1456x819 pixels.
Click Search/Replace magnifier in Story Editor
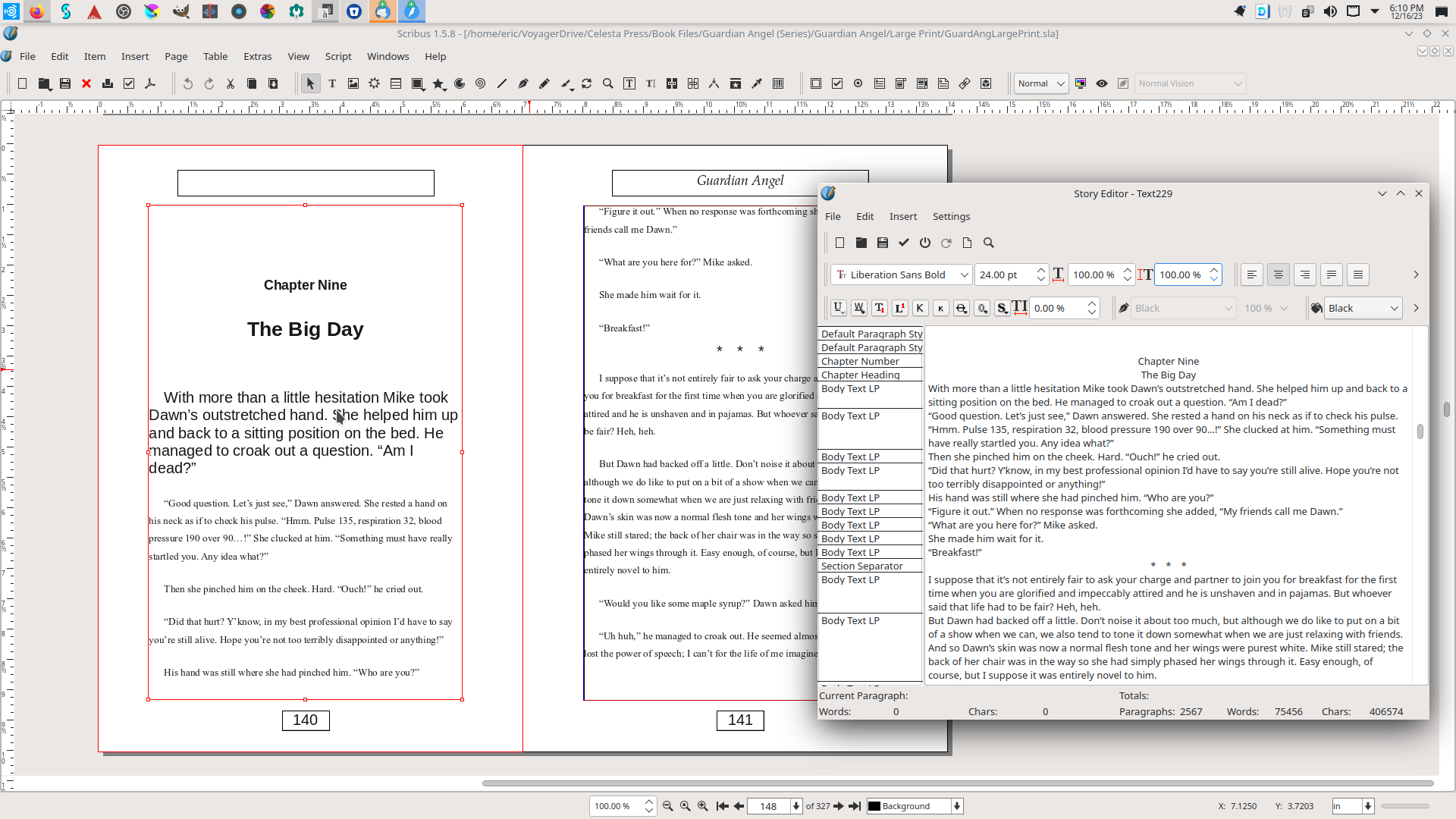[x=988, y=243]
